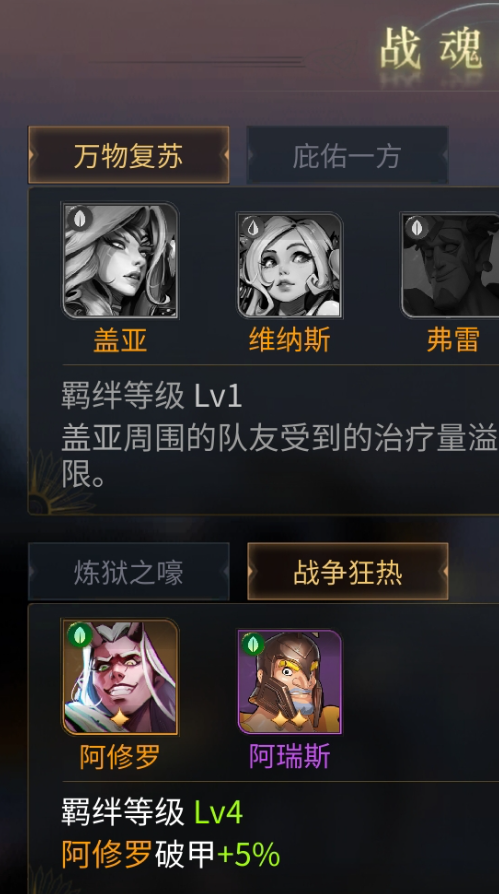Open the 炼狱之嚎 bond tab
Viewport: 499px width, 894px height.
(x=129, y=572)
